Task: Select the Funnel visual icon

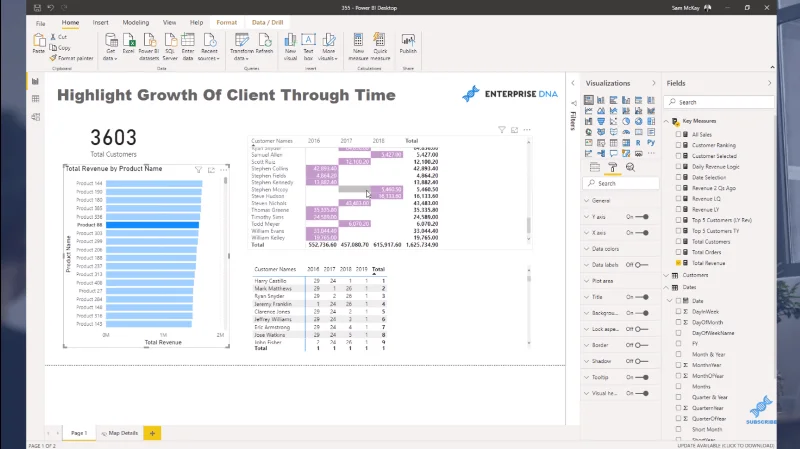Action: (x=601, y=121)
